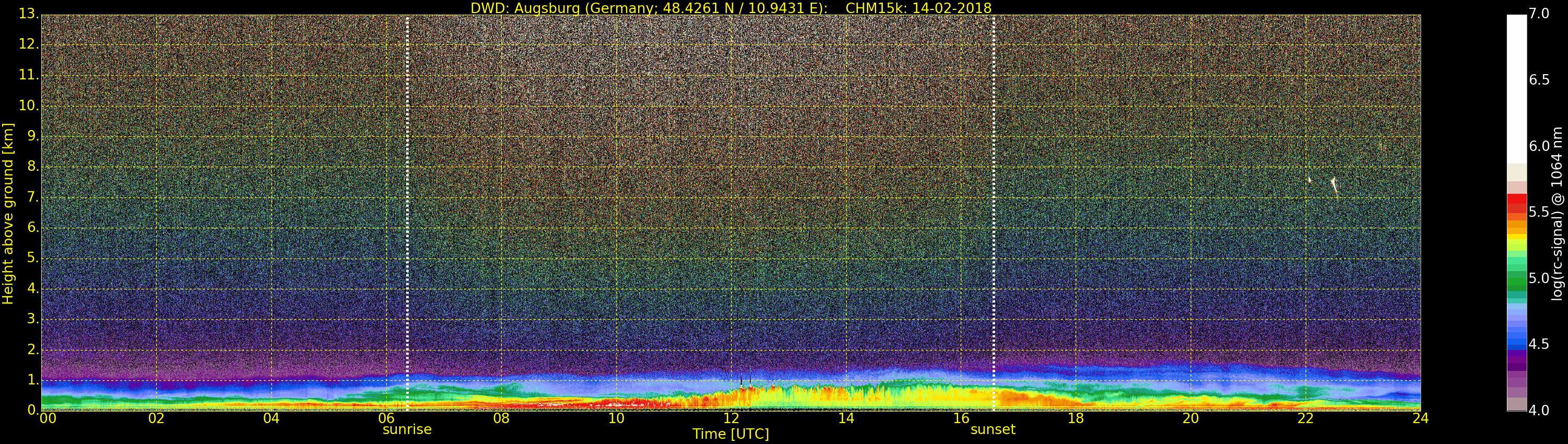Click the plot title "DWD: Augsburg (Germany; 48.4261 N / 10.9431 E)"
The image size is (1568, 444).
(649, 8)
